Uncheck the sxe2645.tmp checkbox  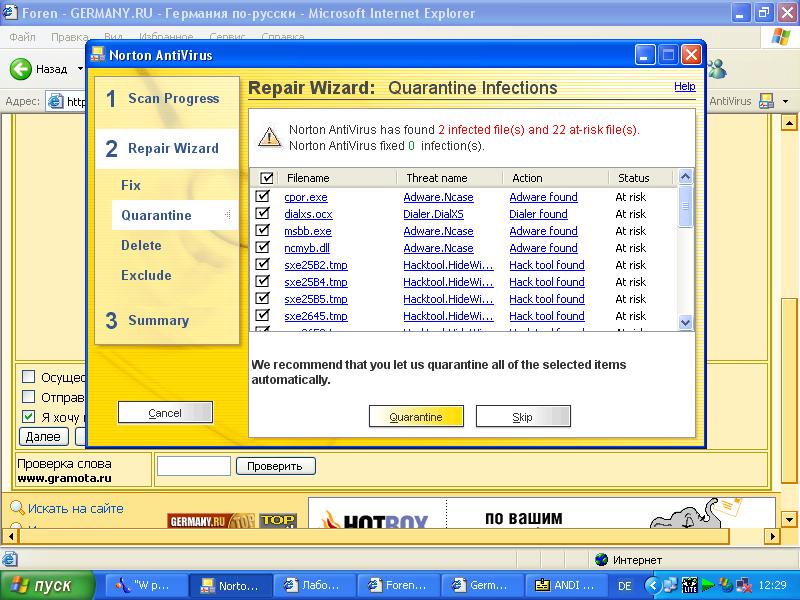click(263, 315)
